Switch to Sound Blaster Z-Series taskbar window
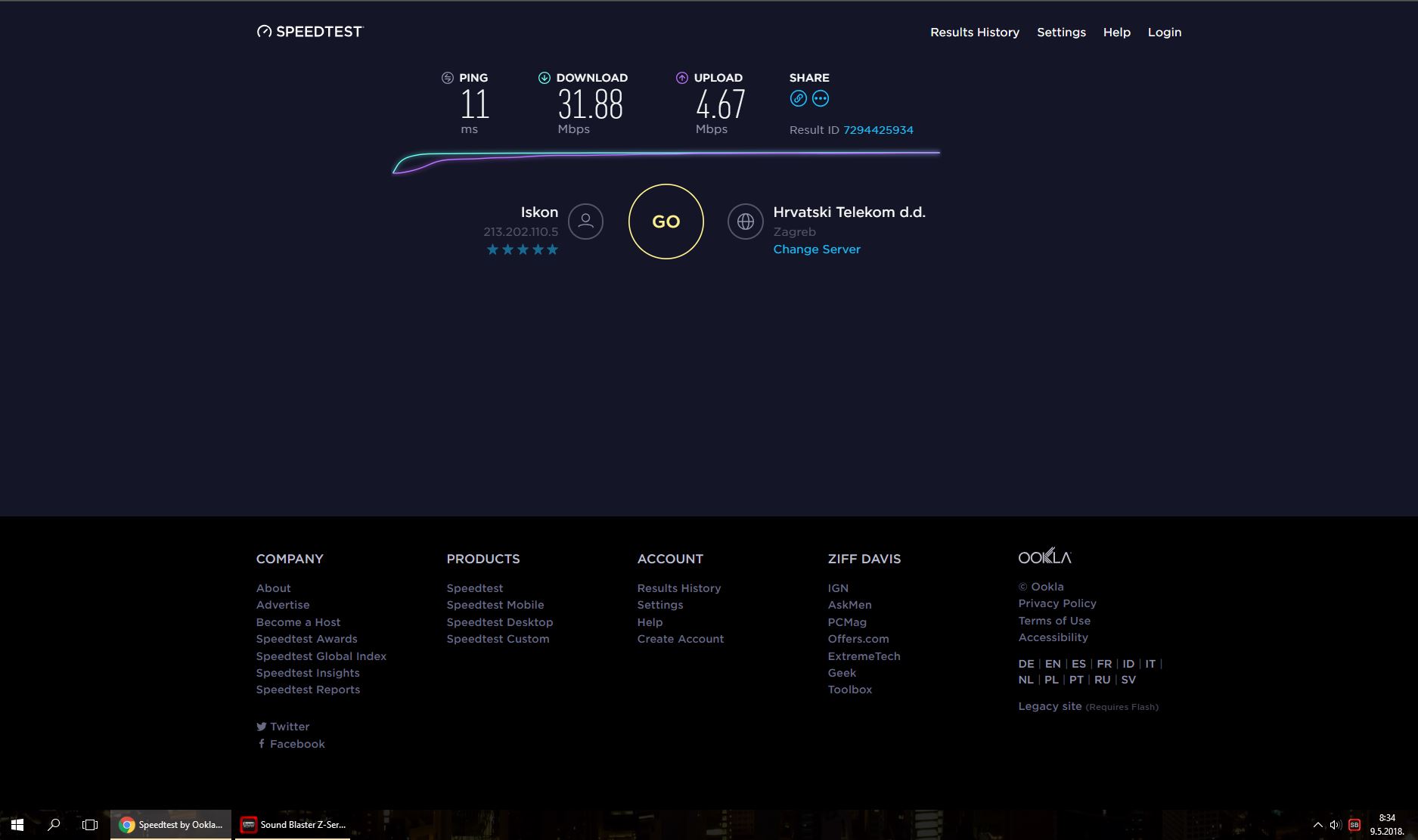This screenshot has width=1418, height=840. 293,825
